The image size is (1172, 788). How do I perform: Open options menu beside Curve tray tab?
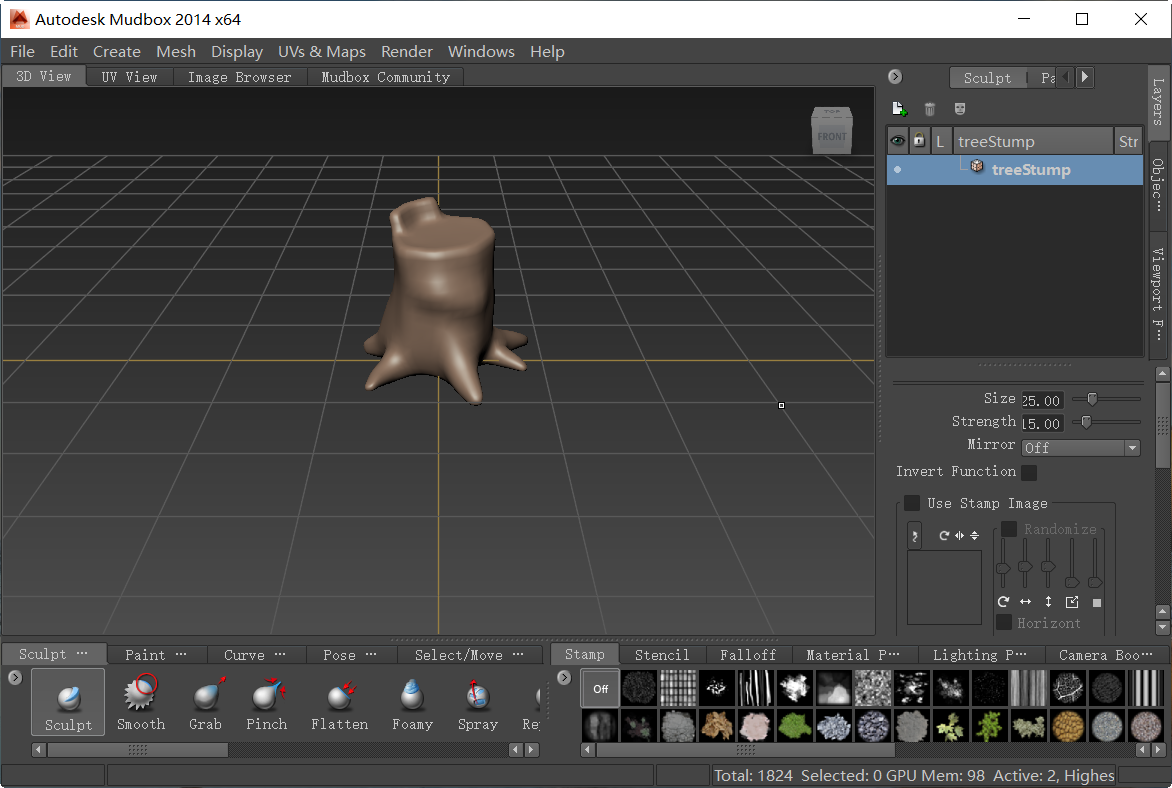click(x=280, y=654)
